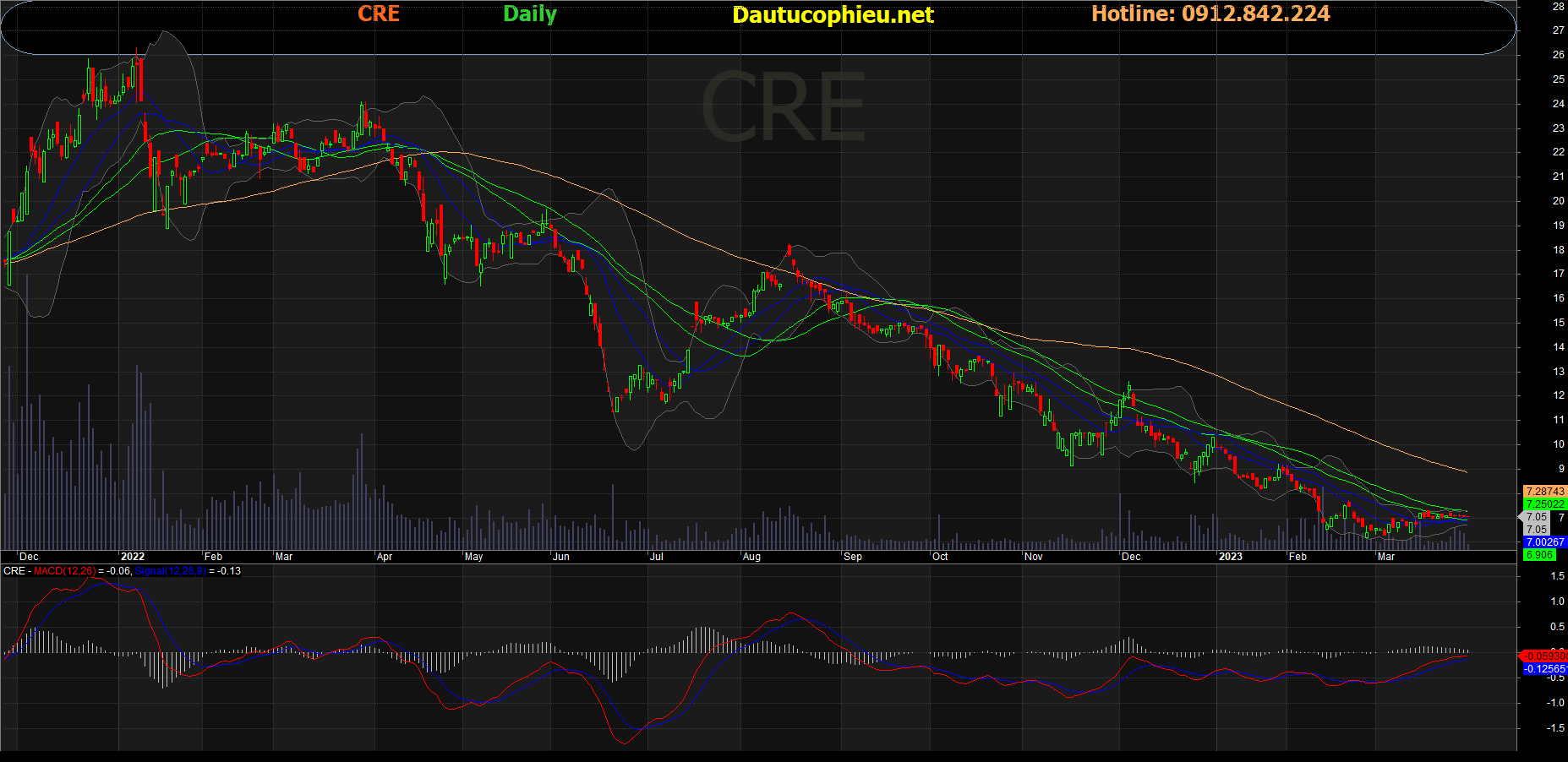
Task: Click the blue 7.00267 price tag
Action: coord(1544,542)
